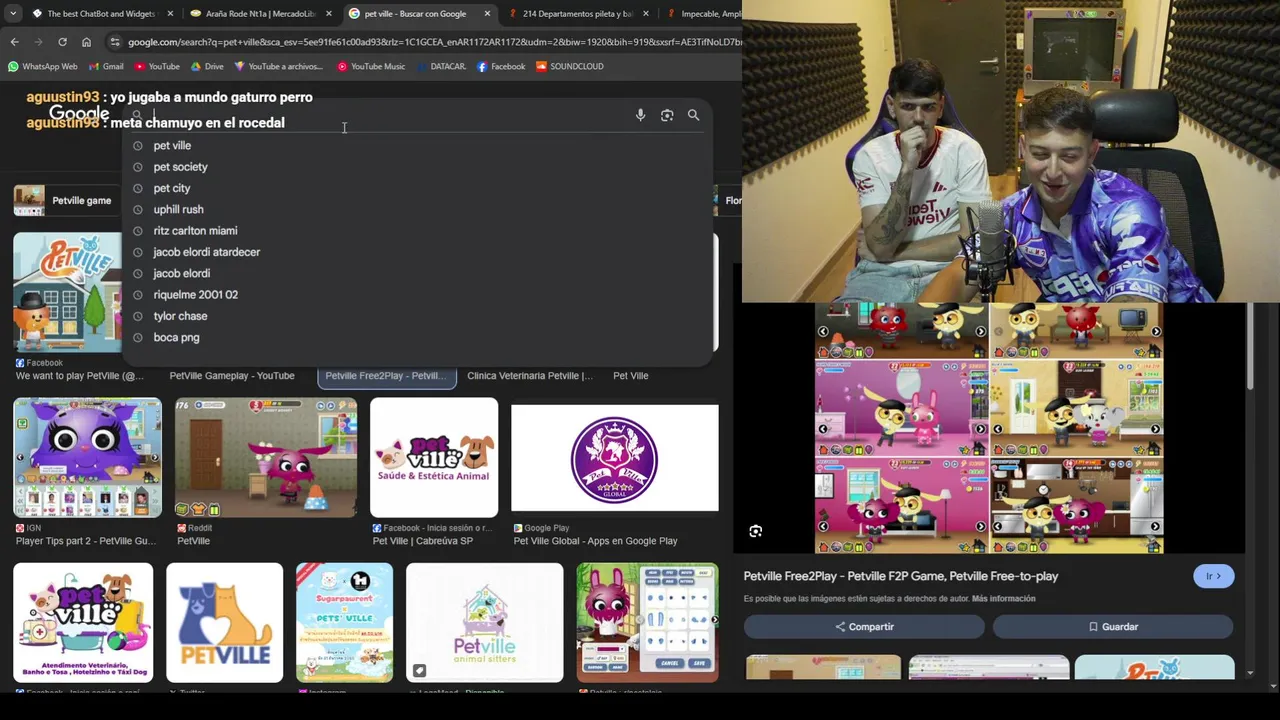The height and width of the screenshot is (720, 1280).
Task: Open the purple Pet Ville Global logo image
Action: [x=614, y=458]
